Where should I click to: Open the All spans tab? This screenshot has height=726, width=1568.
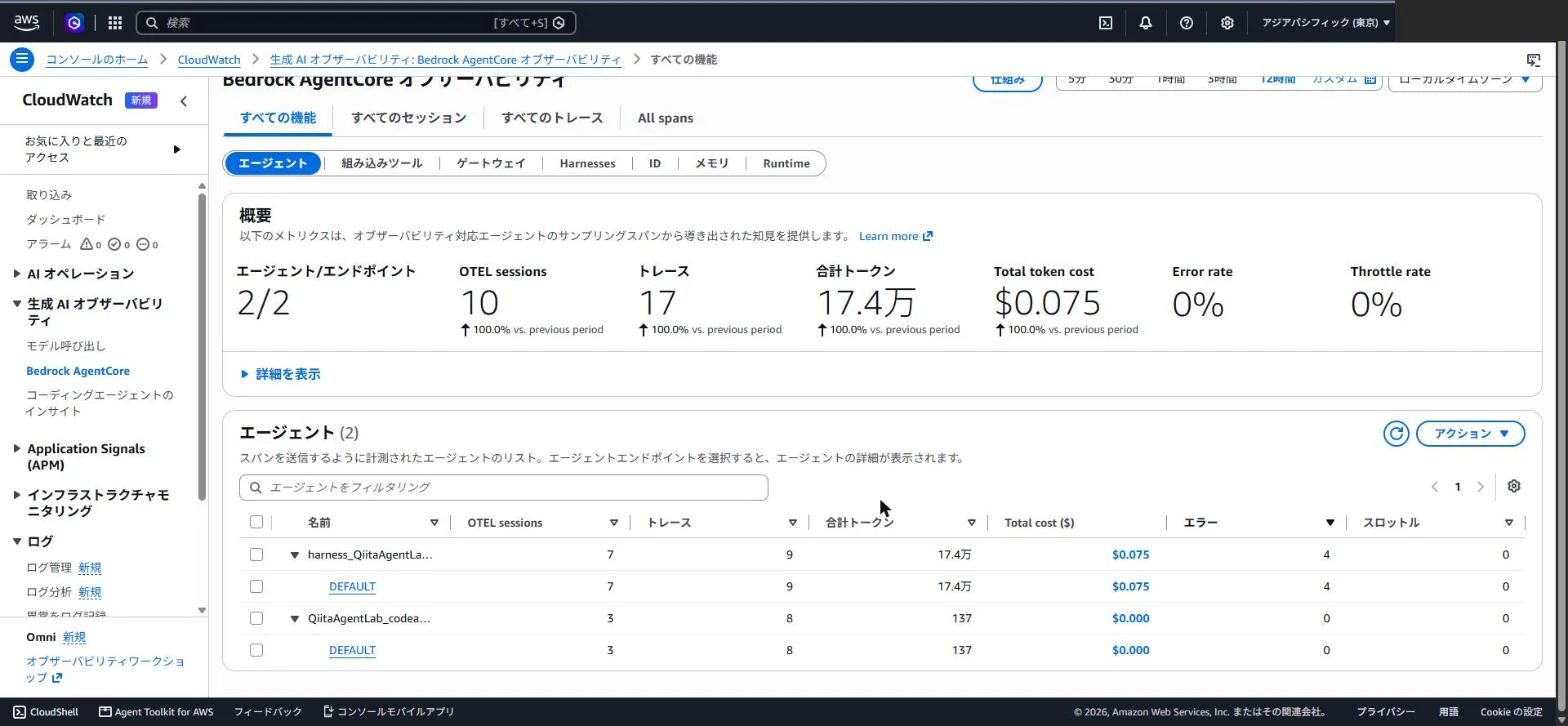(x=665, y=118)
